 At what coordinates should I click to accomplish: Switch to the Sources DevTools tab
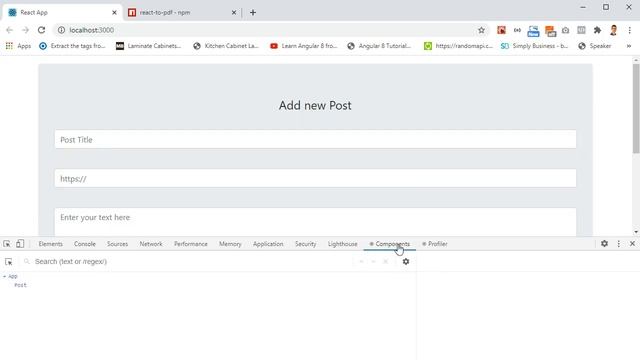(118, 244)
